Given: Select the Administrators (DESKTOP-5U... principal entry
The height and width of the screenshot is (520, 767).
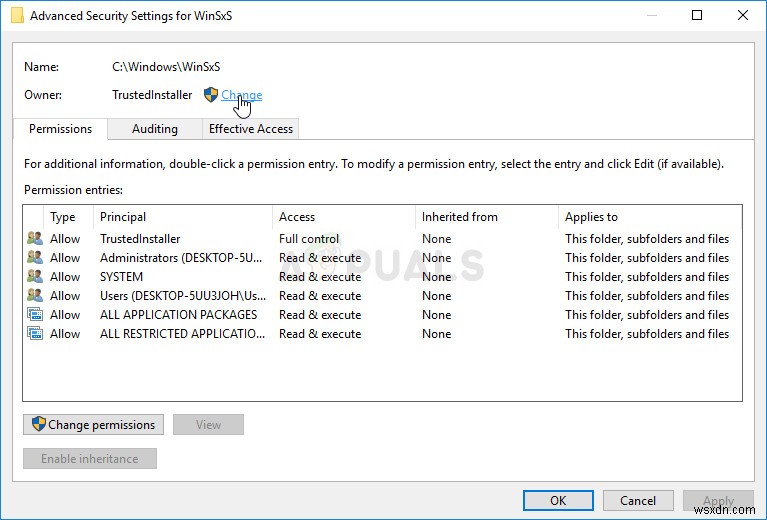Looking at the screenshot, I should click(x=181, y=257).
